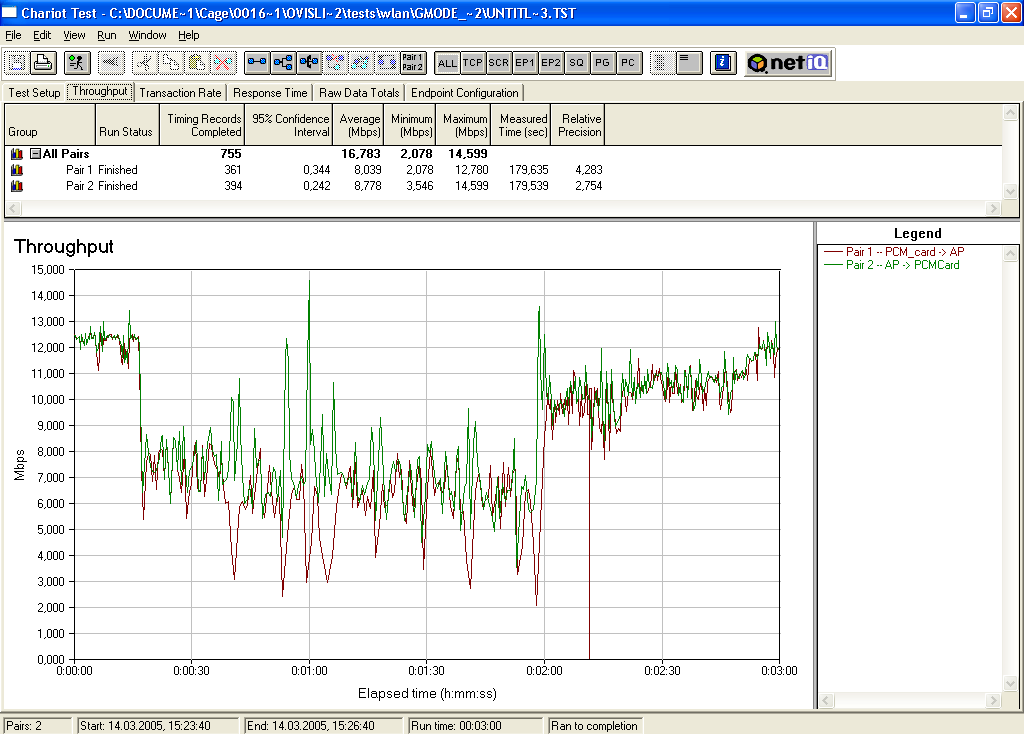The height and width of the screenshot is (734, 1024).
Task: Open the Endpoint Configuration tab
Action: pos(465,93)
